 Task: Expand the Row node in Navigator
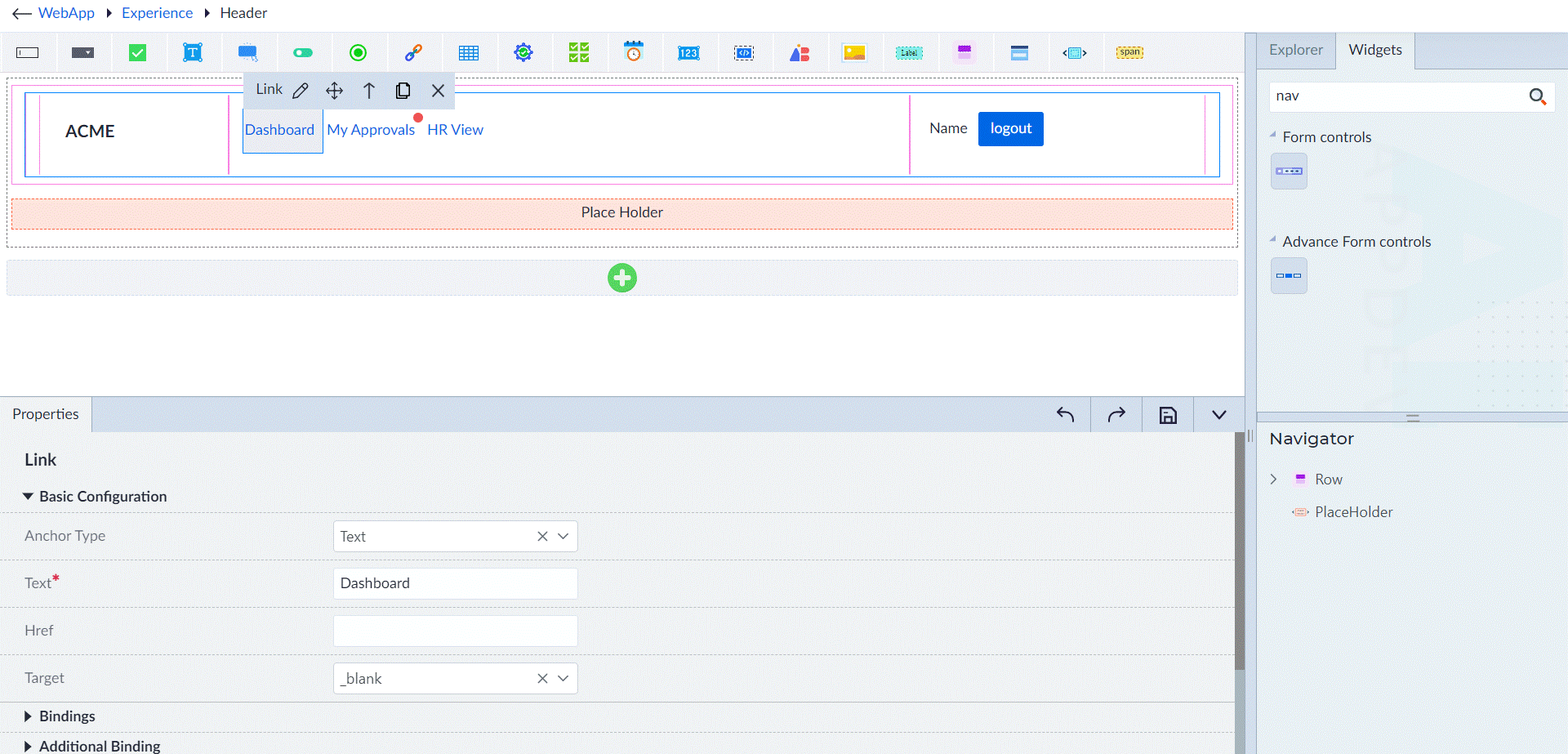pyautogui.click(x=1273, y=480)
